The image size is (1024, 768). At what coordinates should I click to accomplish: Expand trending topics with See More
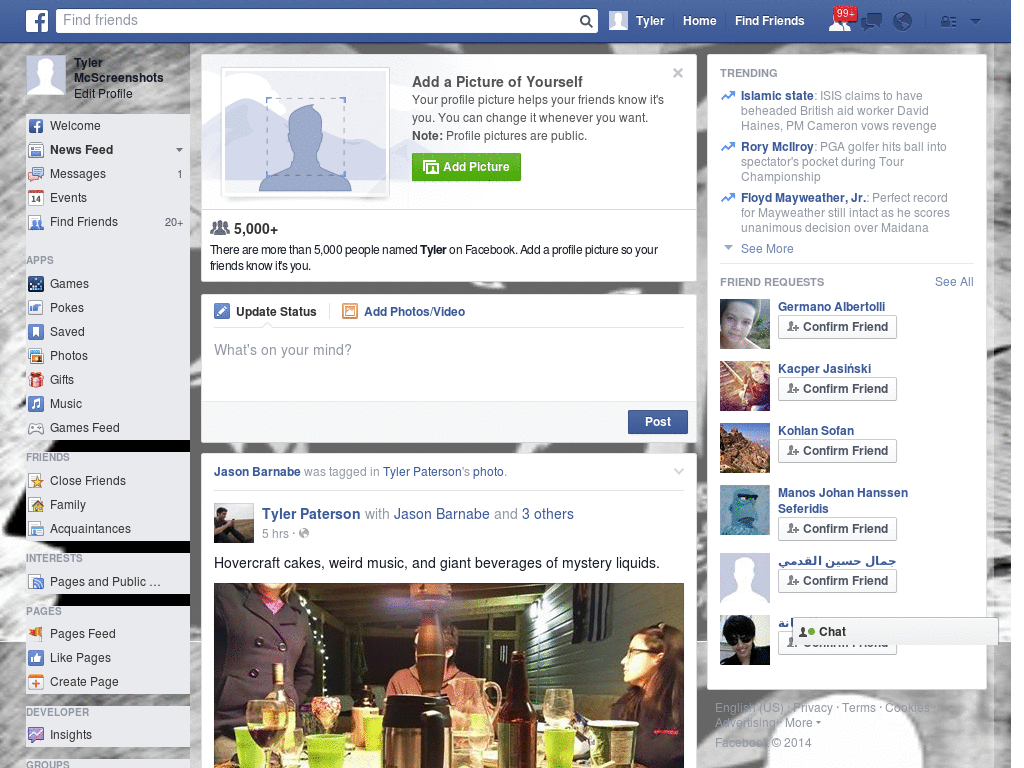[x=767, y=249]
